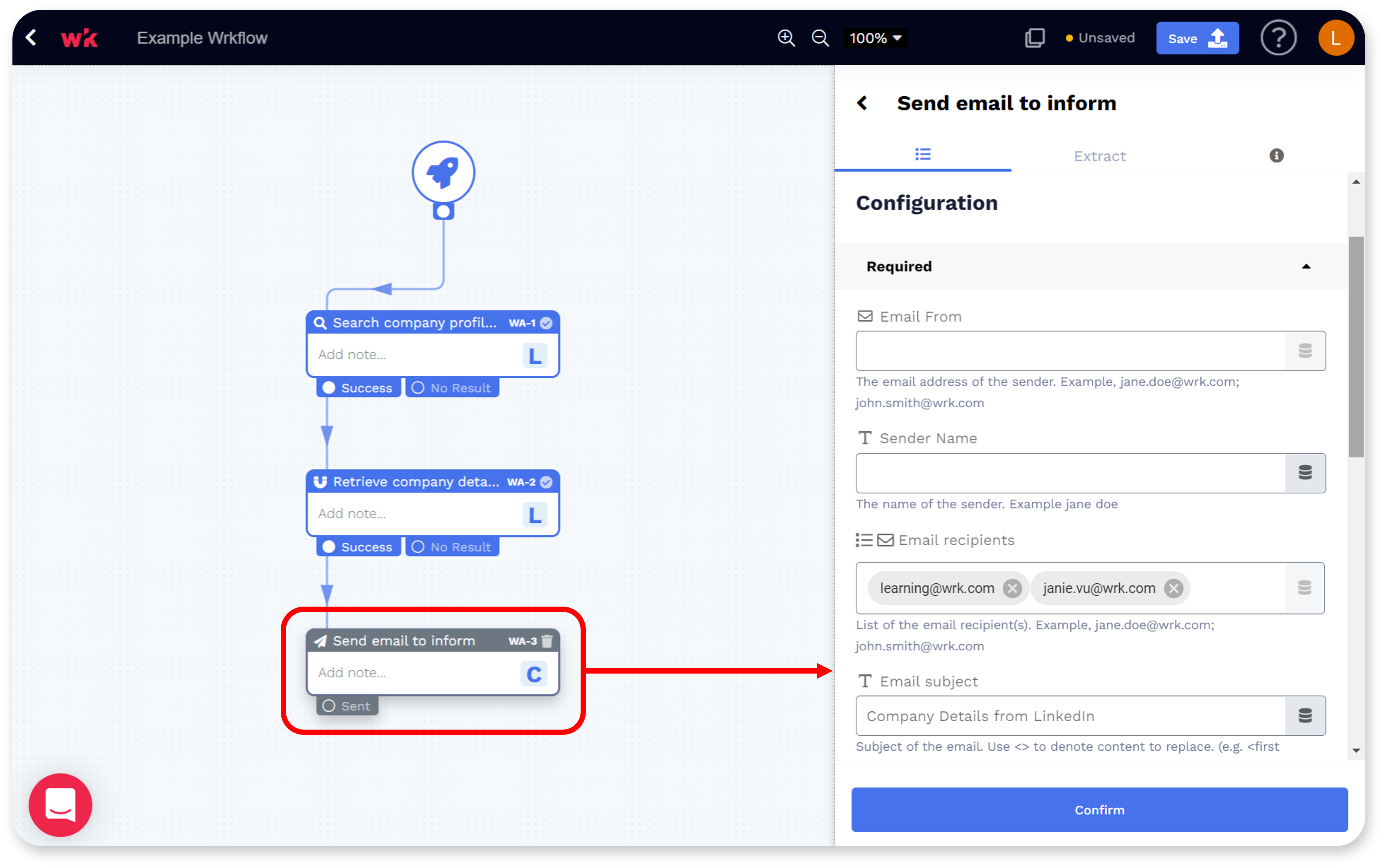Viewport: 1384px width, 868px height.
Task: Select WA-1 Success outcome
Action: click(x=358, y=387)
